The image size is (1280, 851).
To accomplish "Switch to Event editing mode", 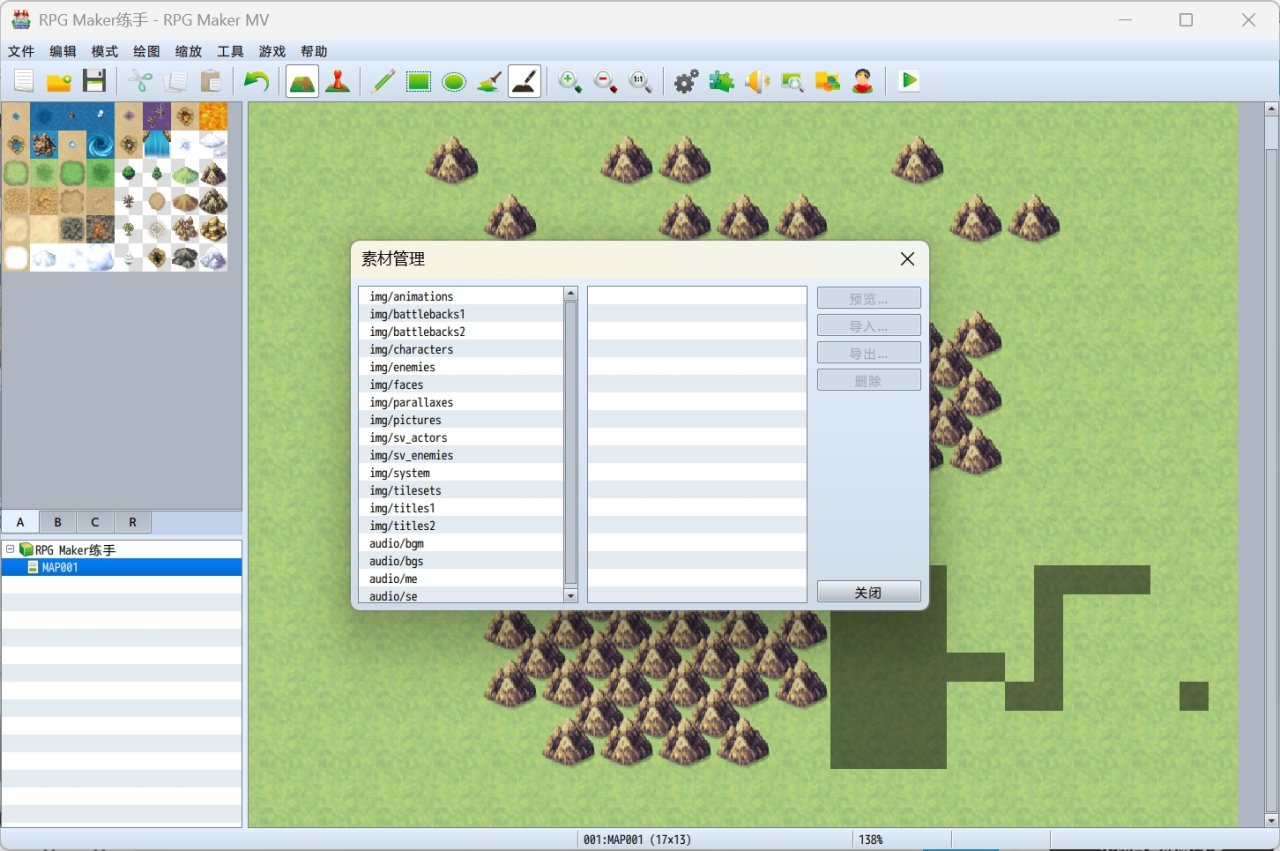I will [x=338, y=81].
